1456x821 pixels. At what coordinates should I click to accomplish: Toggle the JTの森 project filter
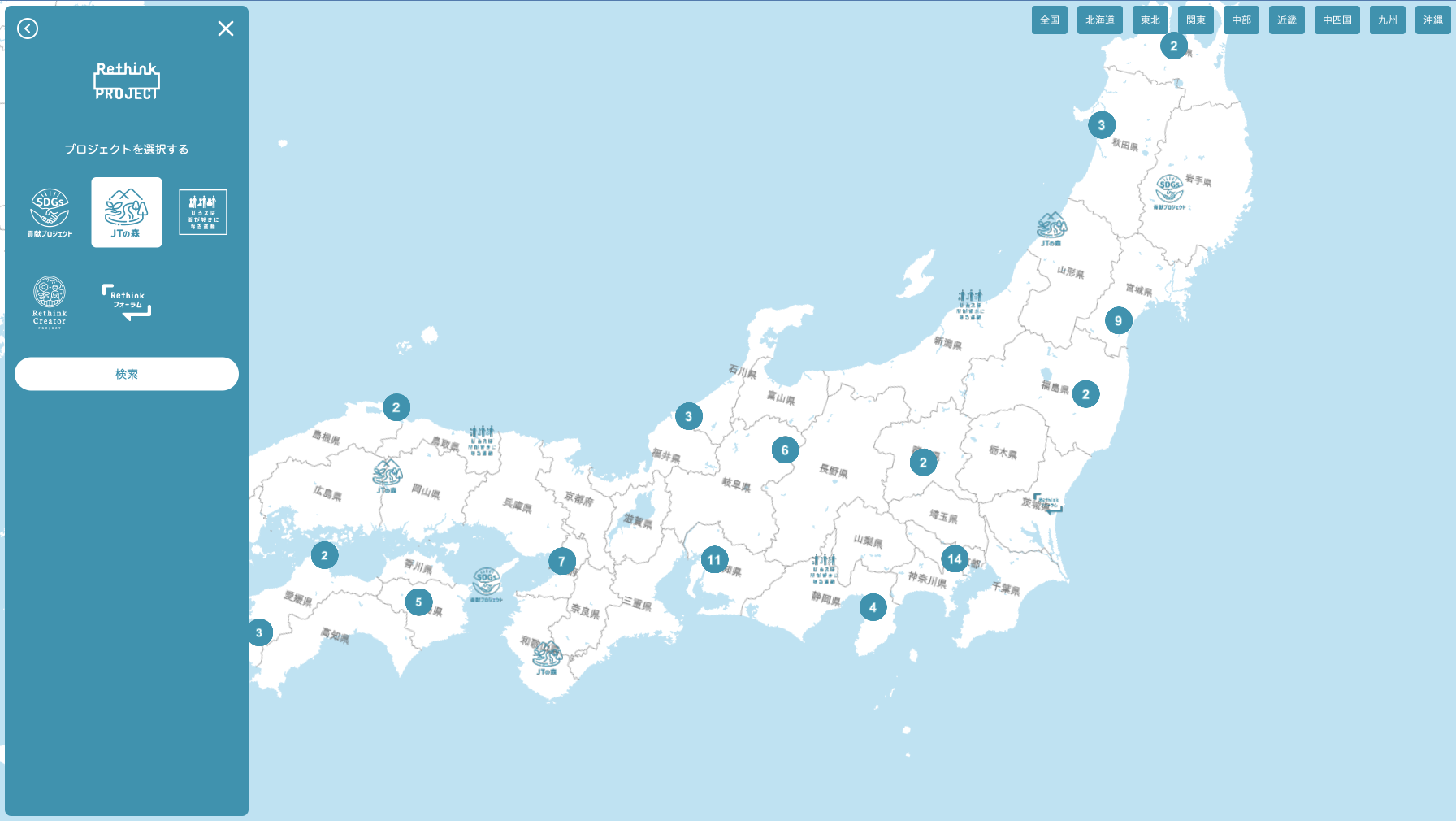[127, 212]
